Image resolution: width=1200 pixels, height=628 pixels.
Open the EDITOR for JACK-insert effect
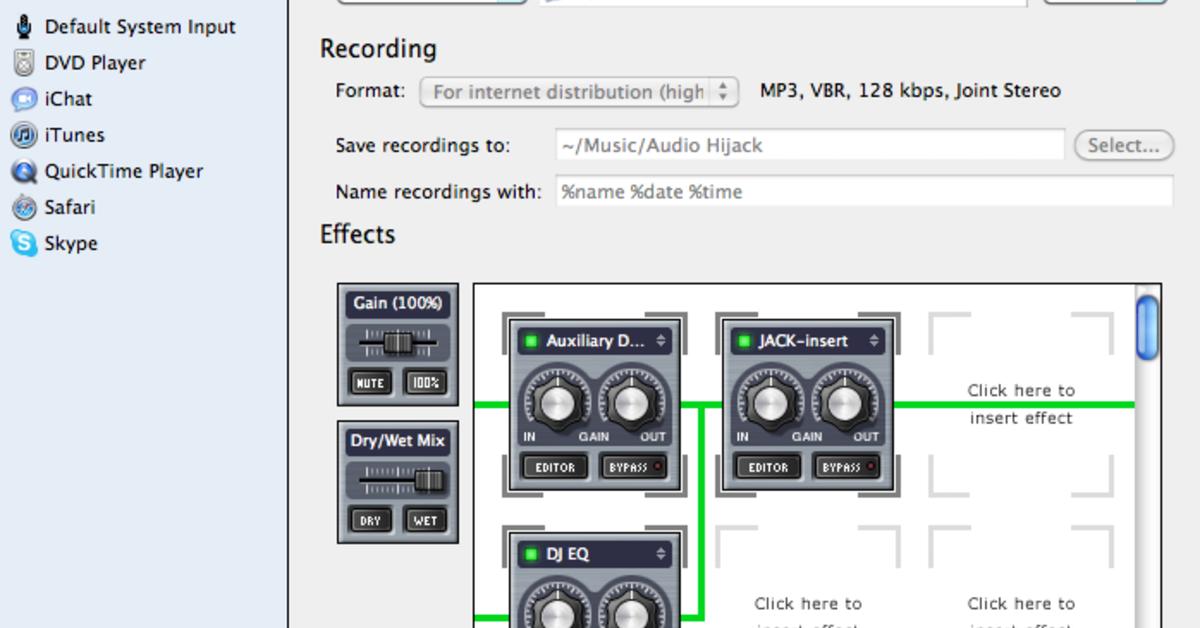click(768, 467)
